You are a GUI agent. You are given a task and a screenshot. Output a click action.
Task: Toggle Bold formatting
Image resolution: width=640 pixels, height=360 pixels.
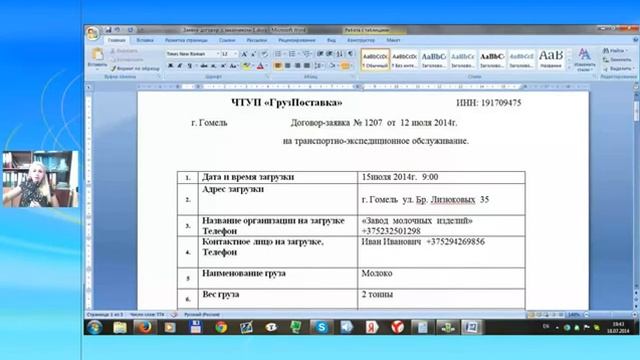pos(171,66)
